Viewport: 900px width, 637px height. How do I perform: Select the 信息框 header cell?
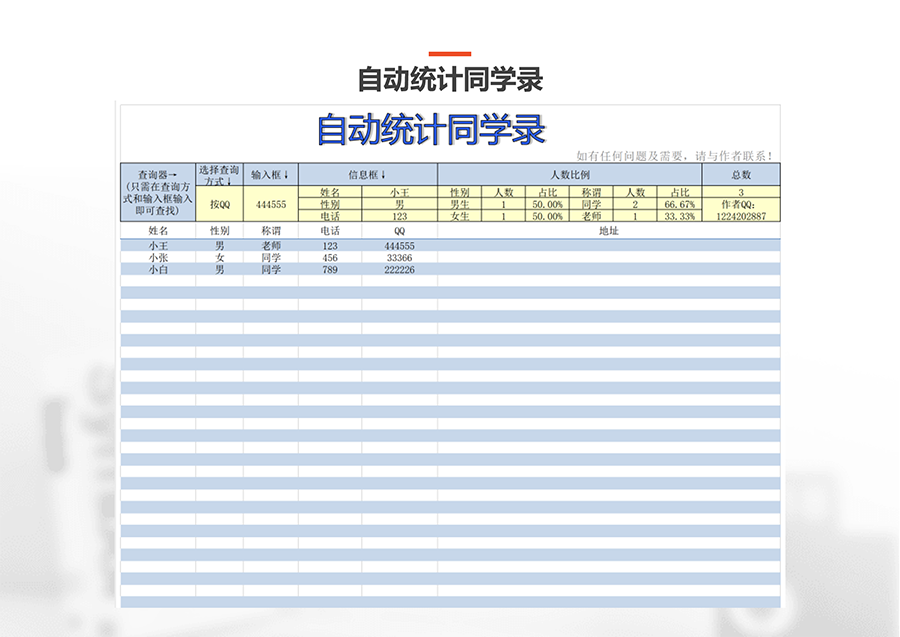[367, 175]
